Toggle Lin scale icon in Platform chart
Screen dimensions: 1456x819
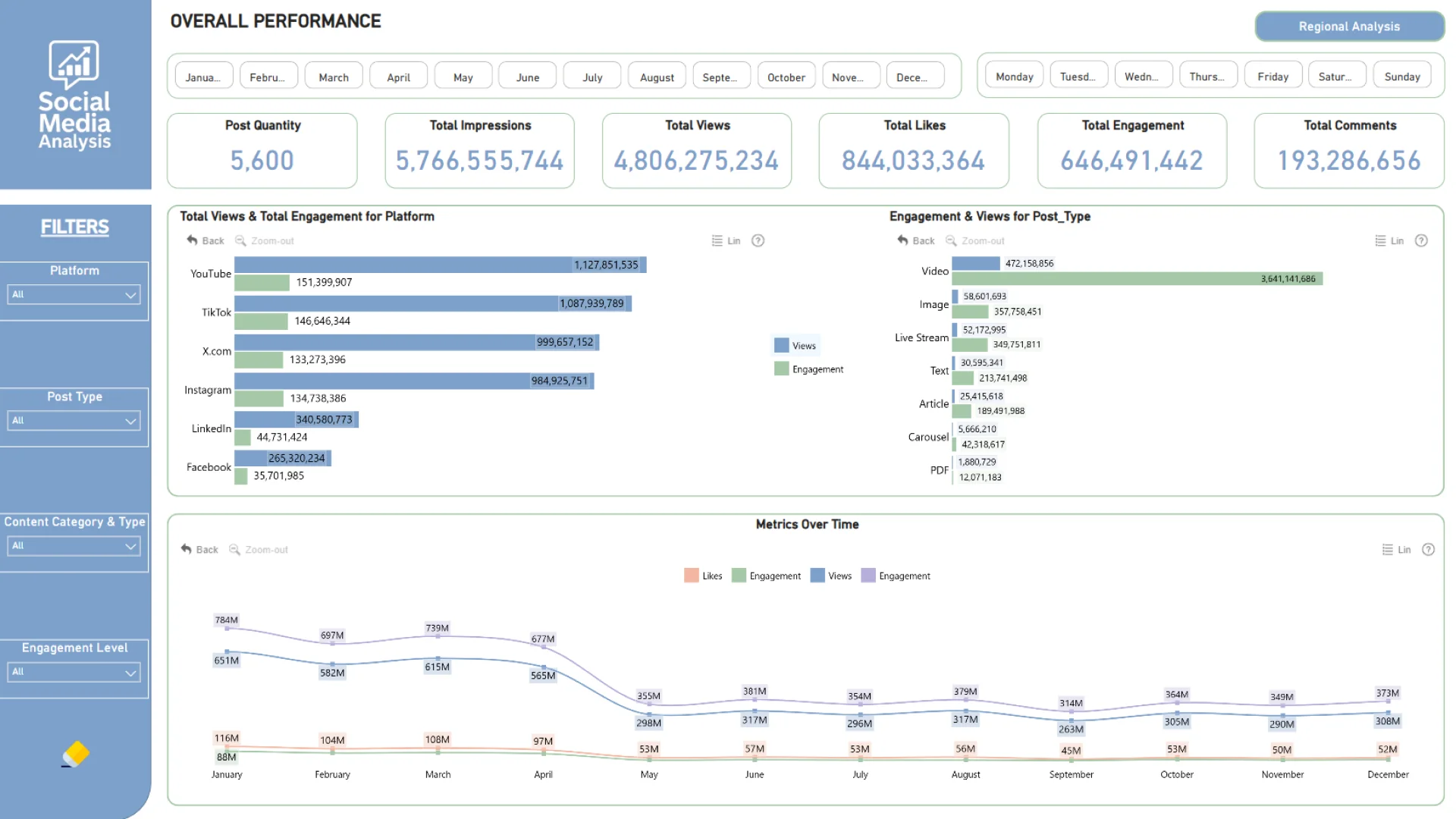[x=717, y=240]
